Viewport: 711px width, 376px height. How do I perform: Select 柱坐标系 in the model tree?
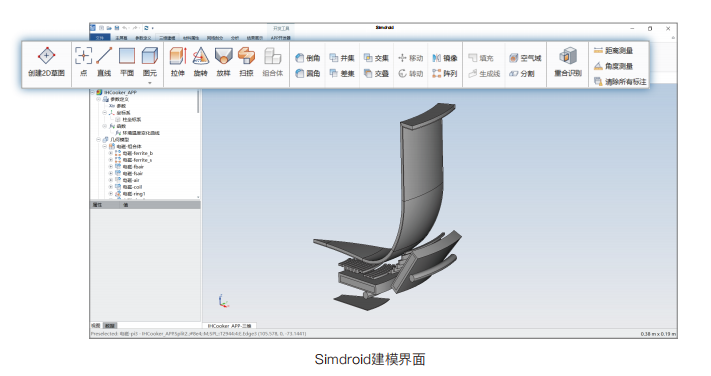coord(131,120)
